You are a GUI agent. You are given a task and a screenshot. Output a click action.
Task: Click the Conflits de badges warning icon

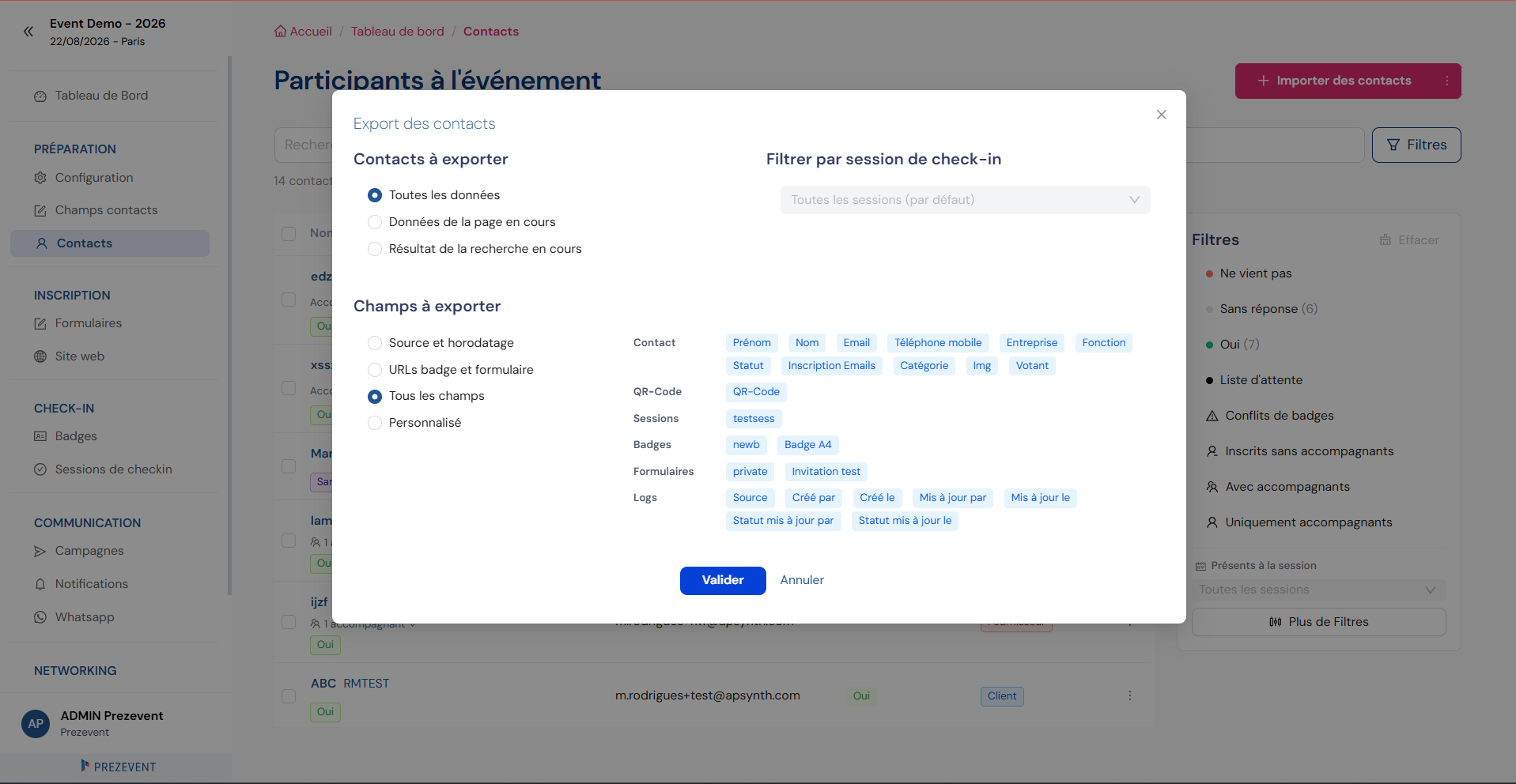pos(1212,416)
